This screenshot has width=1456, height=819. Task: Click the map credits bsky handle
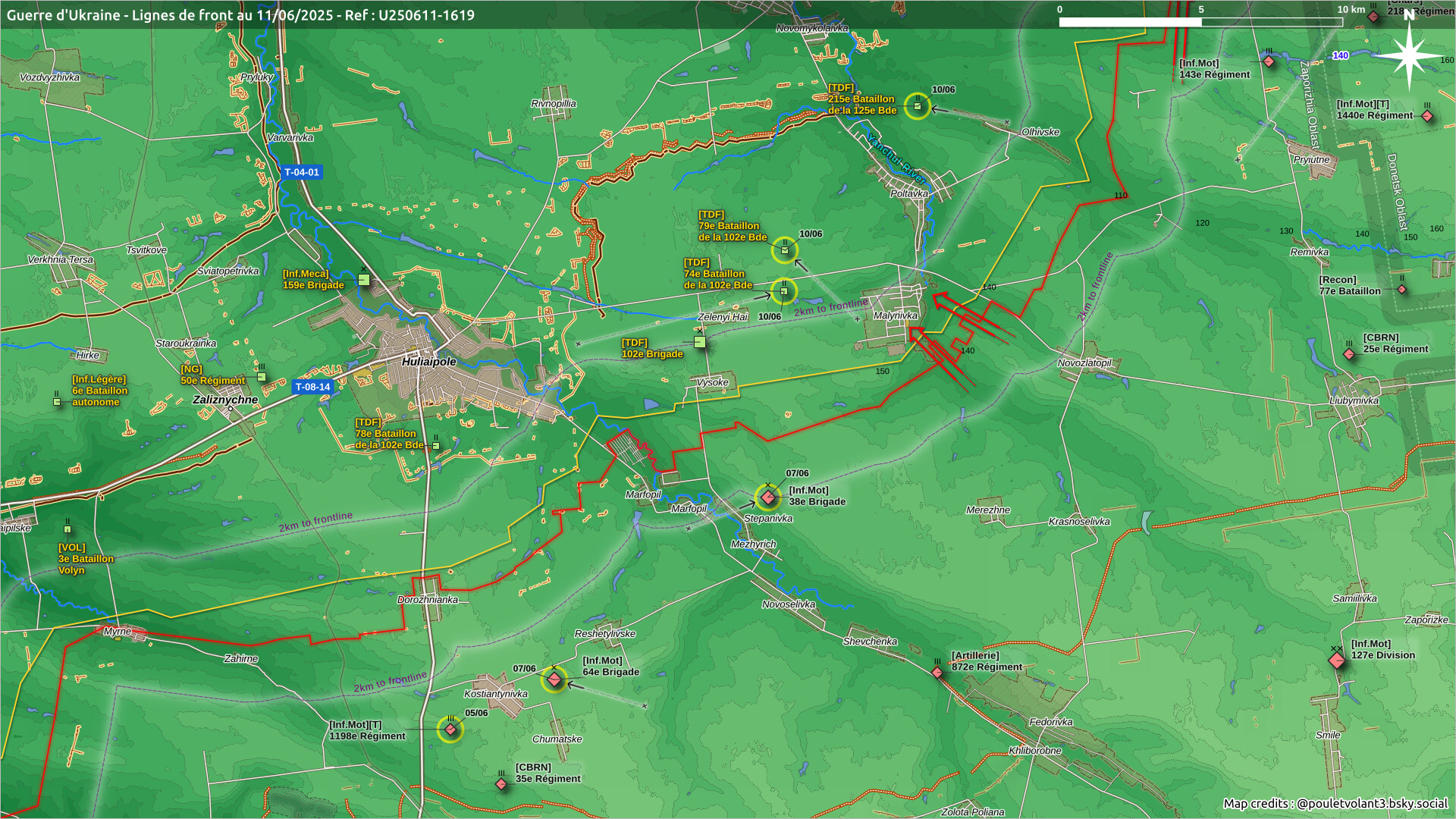point(1372,803)
